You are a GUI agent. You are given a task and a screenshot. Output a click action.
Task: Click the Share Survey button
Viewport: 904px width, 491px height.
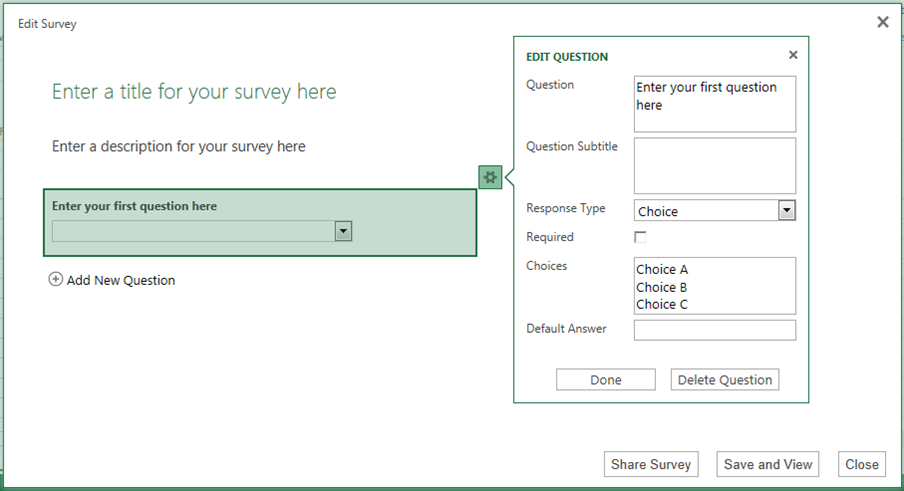tap(651, 464)
